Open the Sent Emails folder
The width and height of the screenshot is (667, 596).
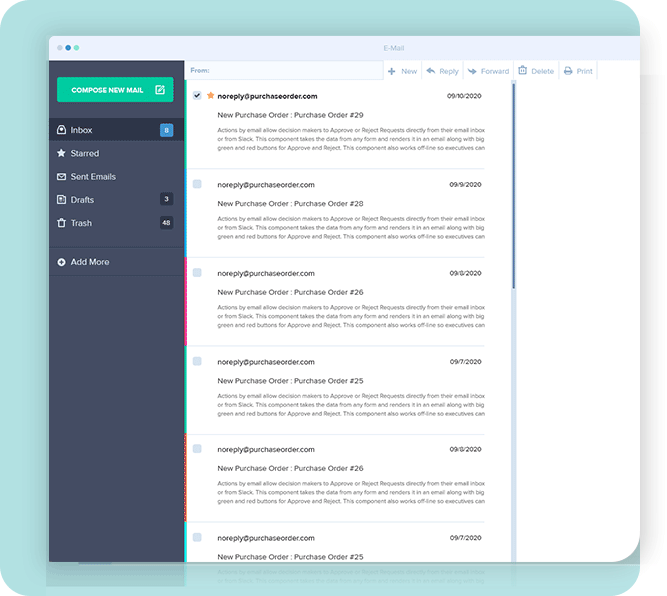pyautogui.click(x=117, y=177)
